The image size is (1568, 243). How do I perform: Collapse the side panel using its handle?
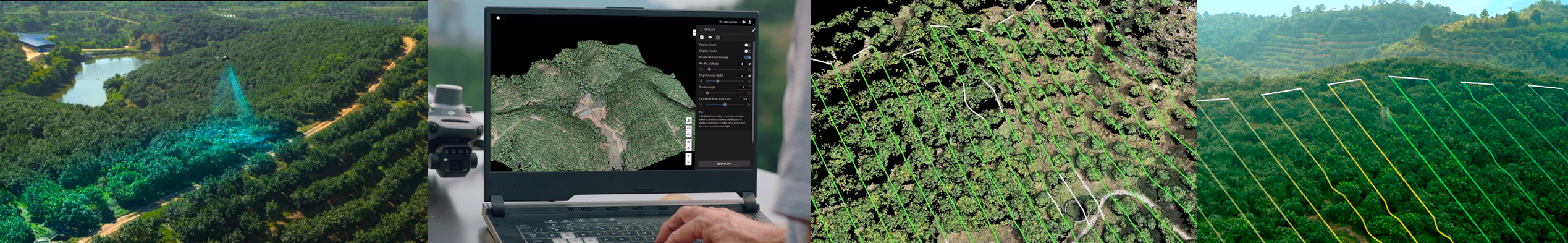[694, 32]
